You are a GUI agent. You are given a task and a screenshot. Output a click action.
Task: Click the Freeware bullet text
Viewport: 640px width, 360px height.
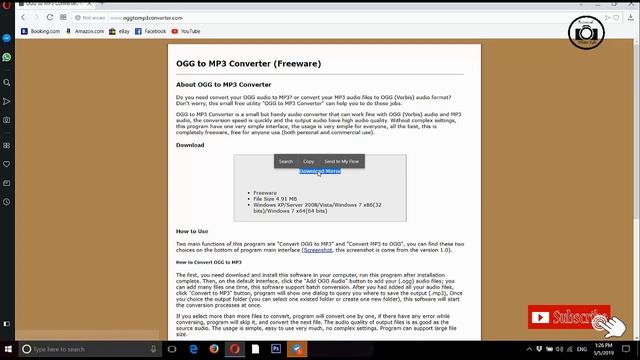(x=265, y=193)
